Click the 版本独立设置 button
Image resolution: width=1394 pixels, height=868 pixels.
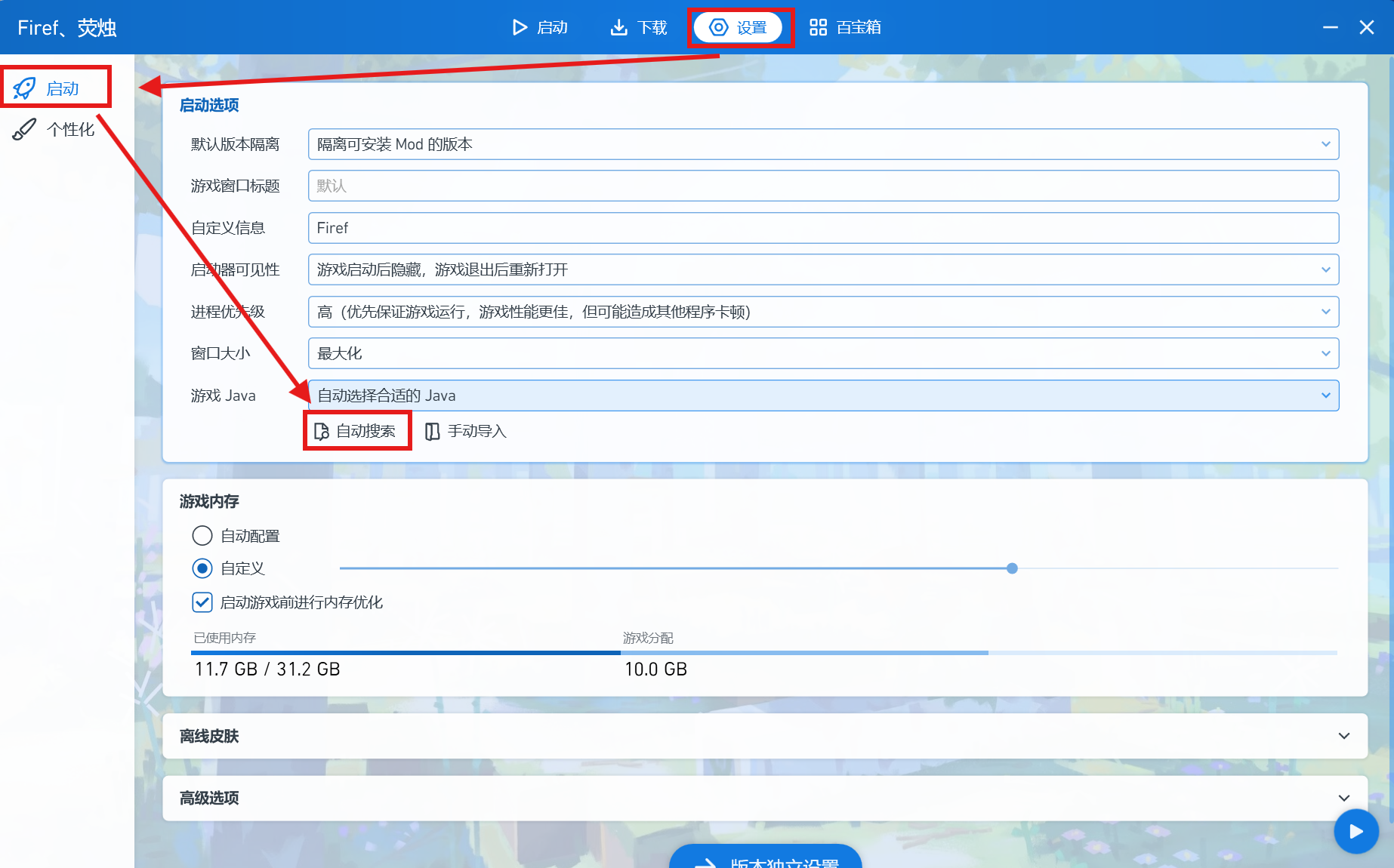pos(765,859)
